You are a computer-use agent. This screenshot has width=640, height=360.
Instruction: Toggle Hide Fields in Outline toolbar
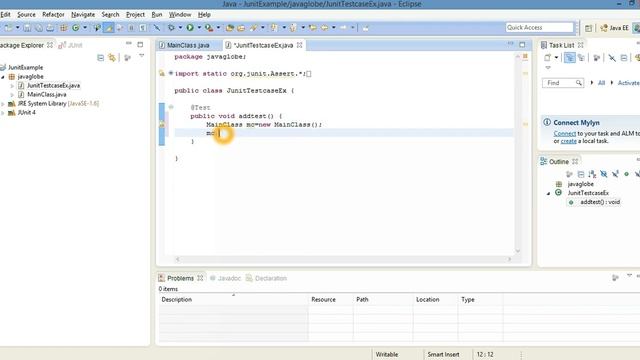pos(604,174)
